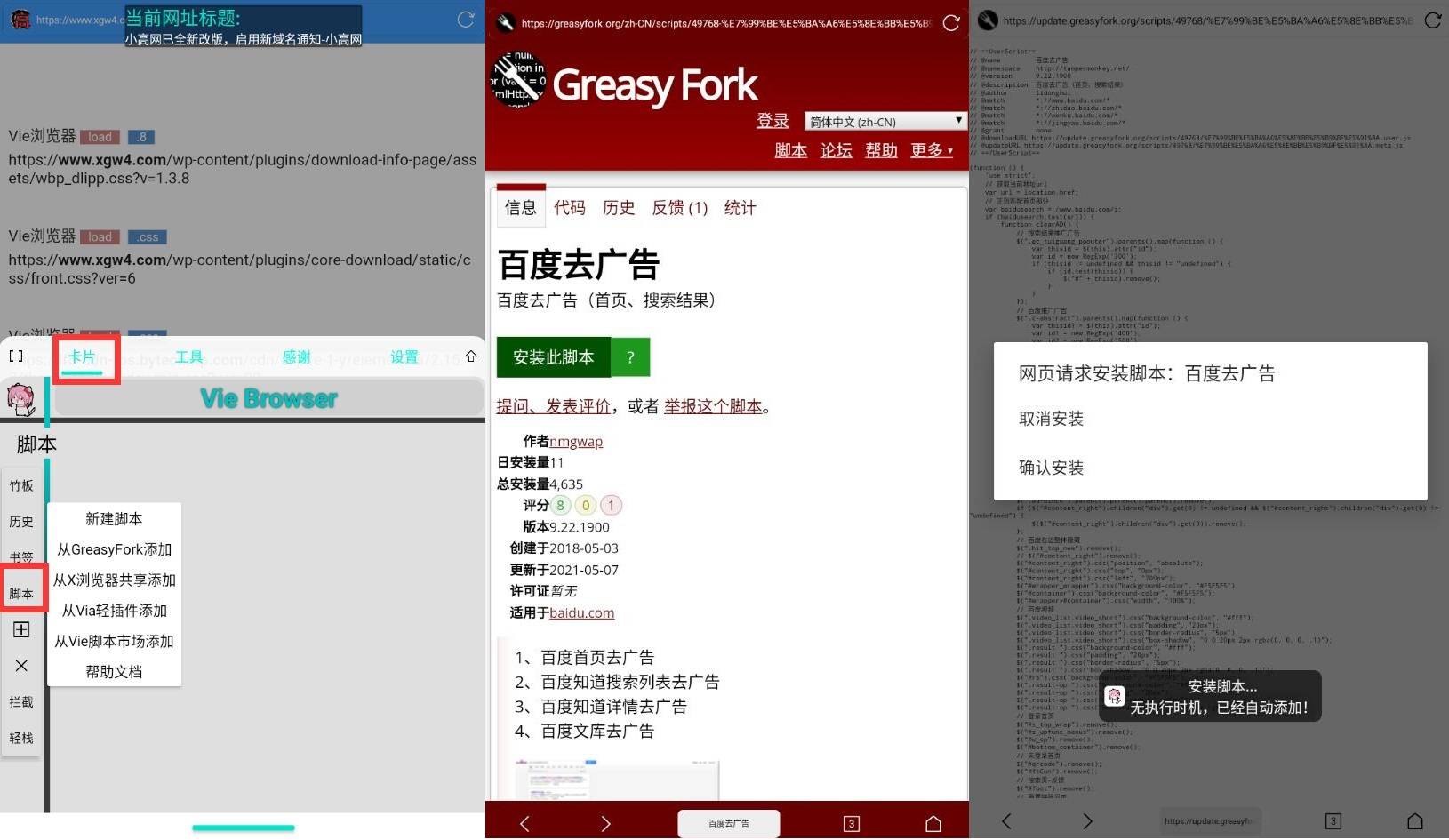
Task: Open the 帮助 help link
Action: pos(881,150)
